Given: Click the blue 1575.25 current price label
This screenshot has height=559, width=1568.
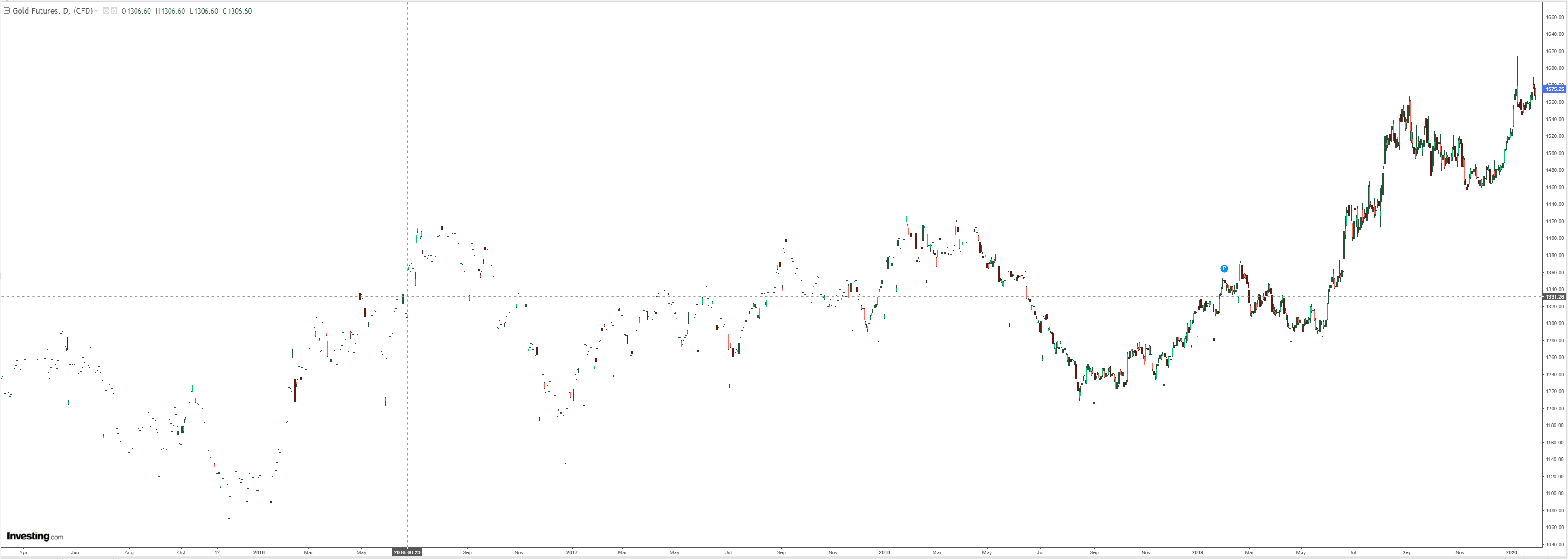Looking at the screenshot, I should (1554, 89).
